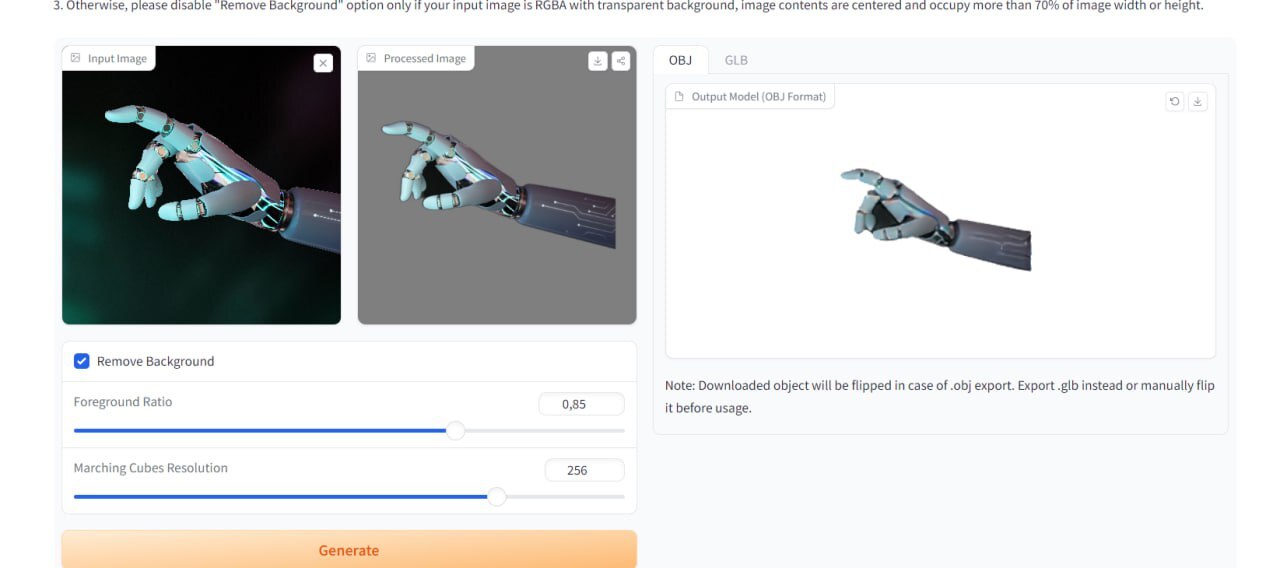Click the Foreground Ratio slider handle

tap(455, 431)
